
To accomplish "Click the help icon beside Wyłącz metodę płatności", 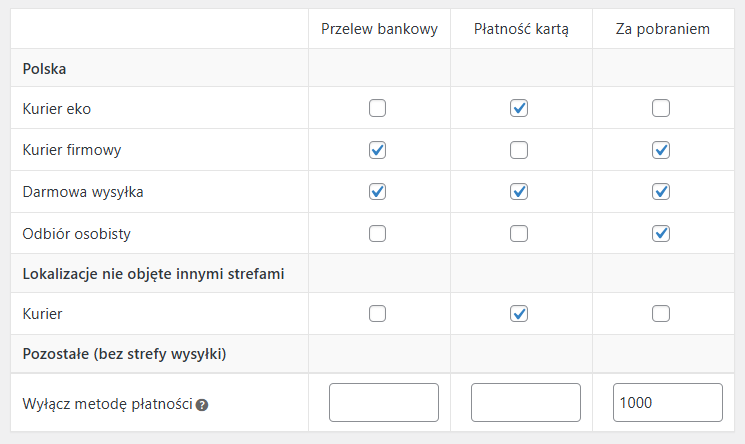I will (x=202, y=405).
